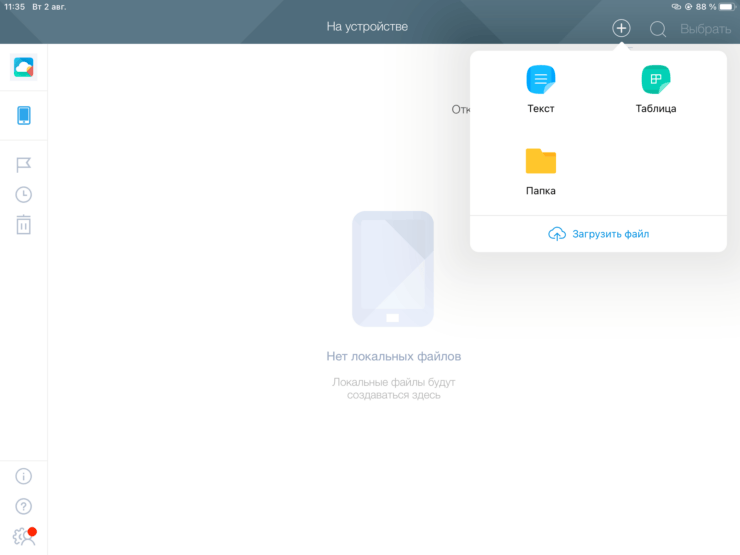The height and width of the screenshot is (555, 740).
Task: Create a new Папка folder
Action: click(x=541, y=171)
